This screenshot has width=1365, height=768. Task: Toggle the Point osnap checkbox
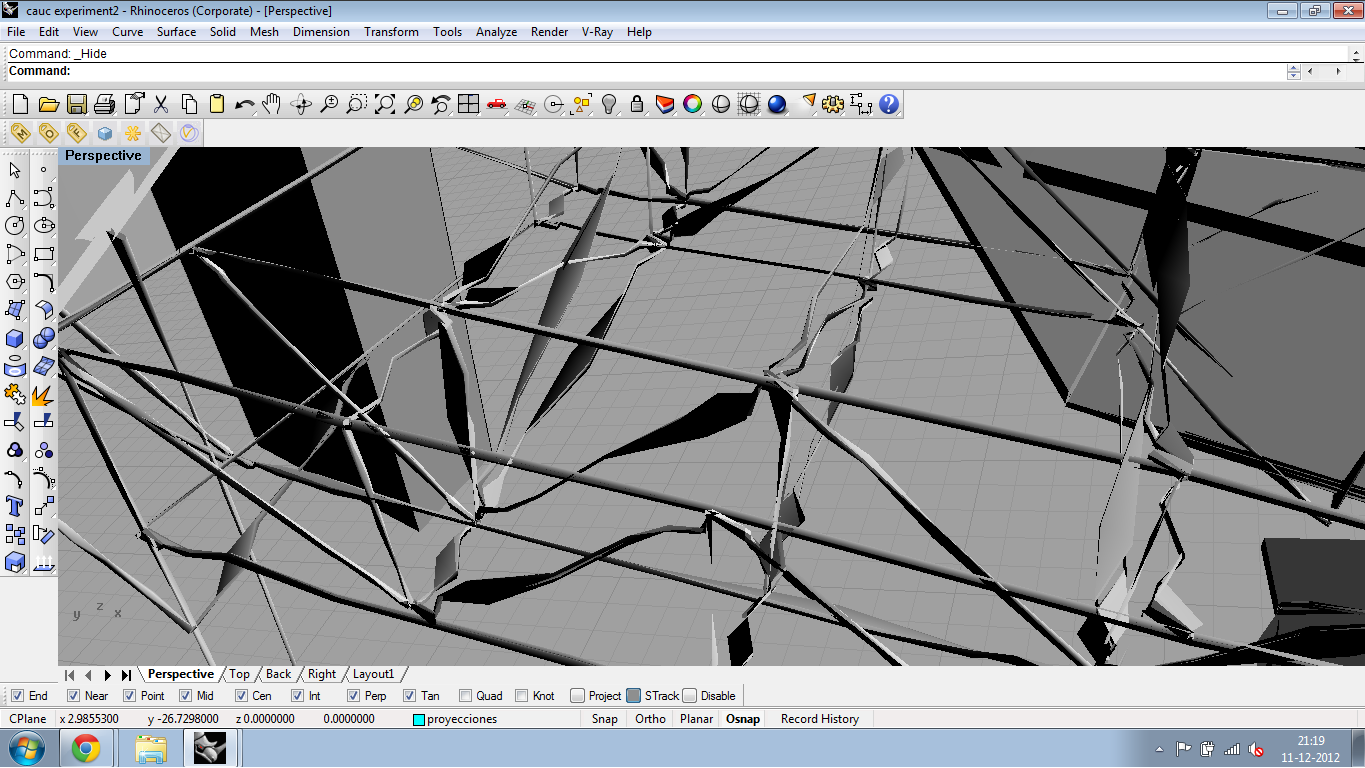click(x=129, y=696)
